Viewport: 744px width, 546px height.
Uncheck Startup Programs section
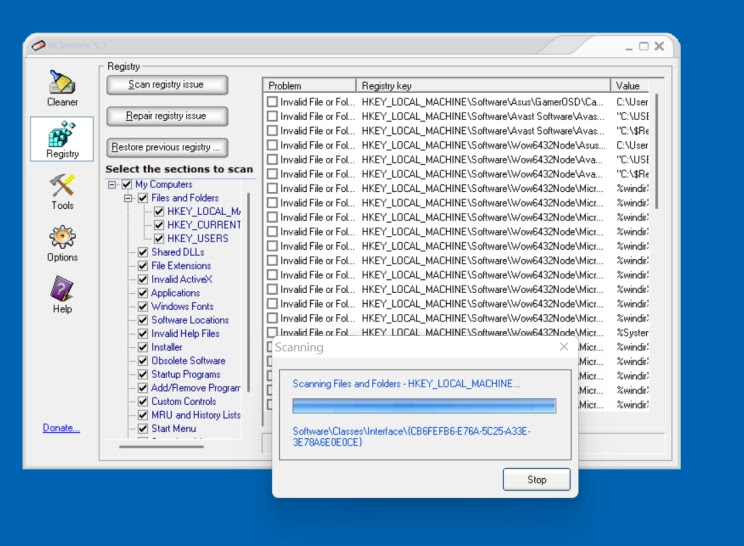(143, 374)
